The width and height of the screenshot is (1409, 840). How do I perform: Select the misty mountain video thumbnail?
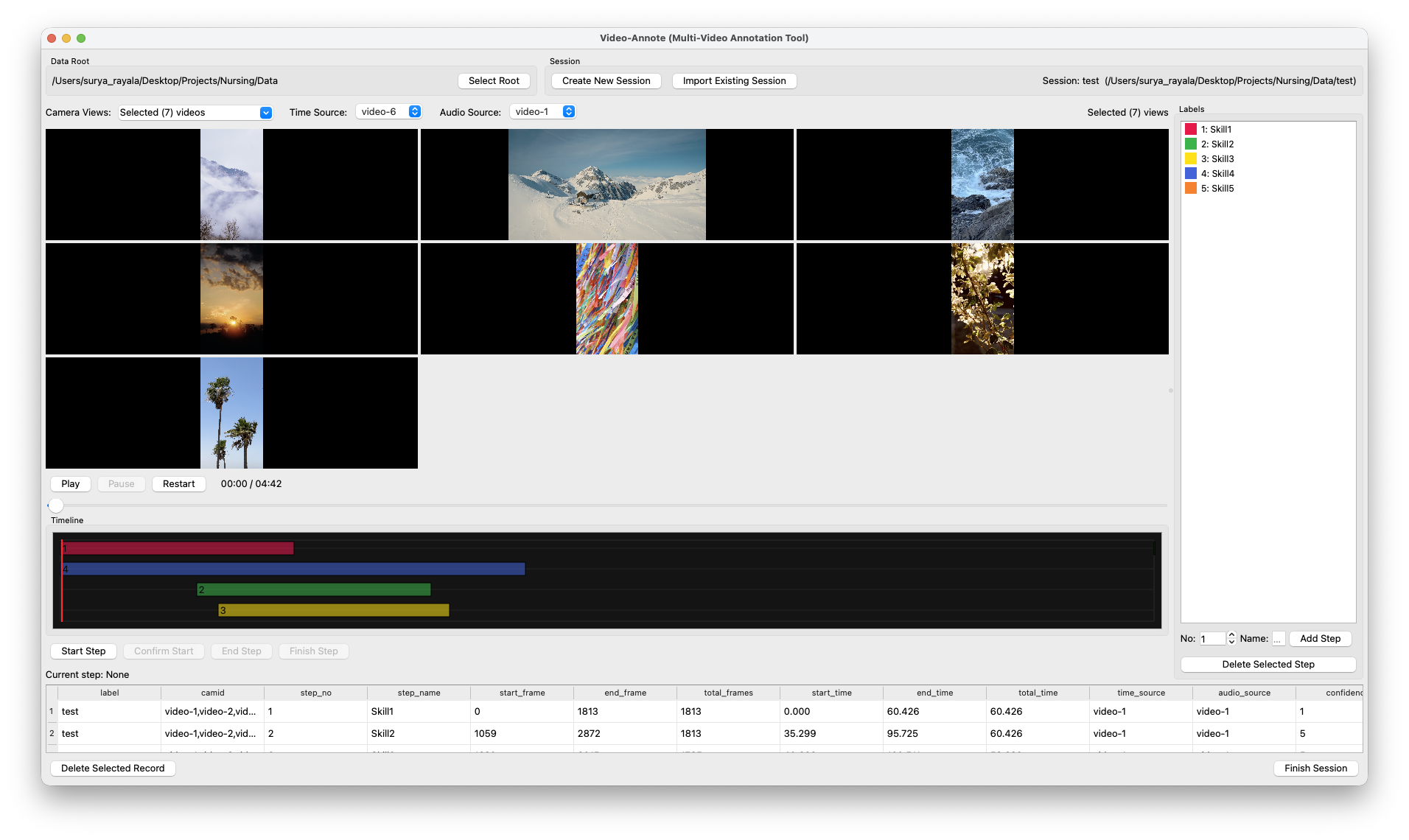coord(231,184)
